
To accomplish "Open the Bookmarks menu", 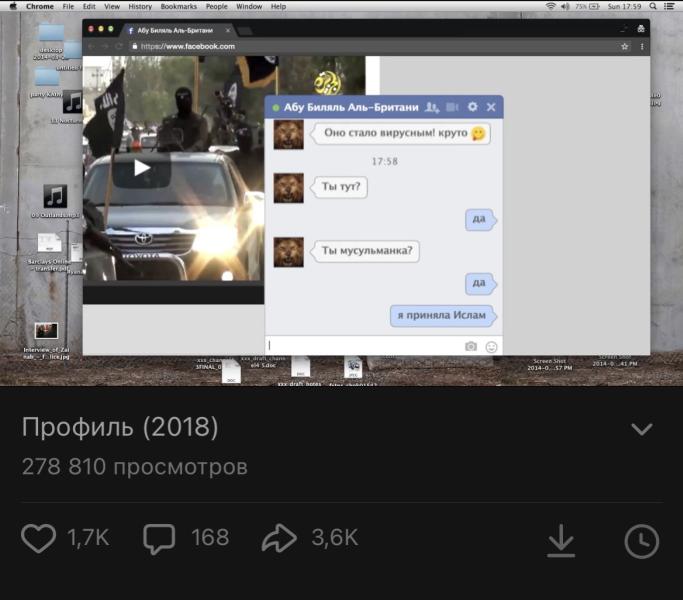I will (179, 7).
